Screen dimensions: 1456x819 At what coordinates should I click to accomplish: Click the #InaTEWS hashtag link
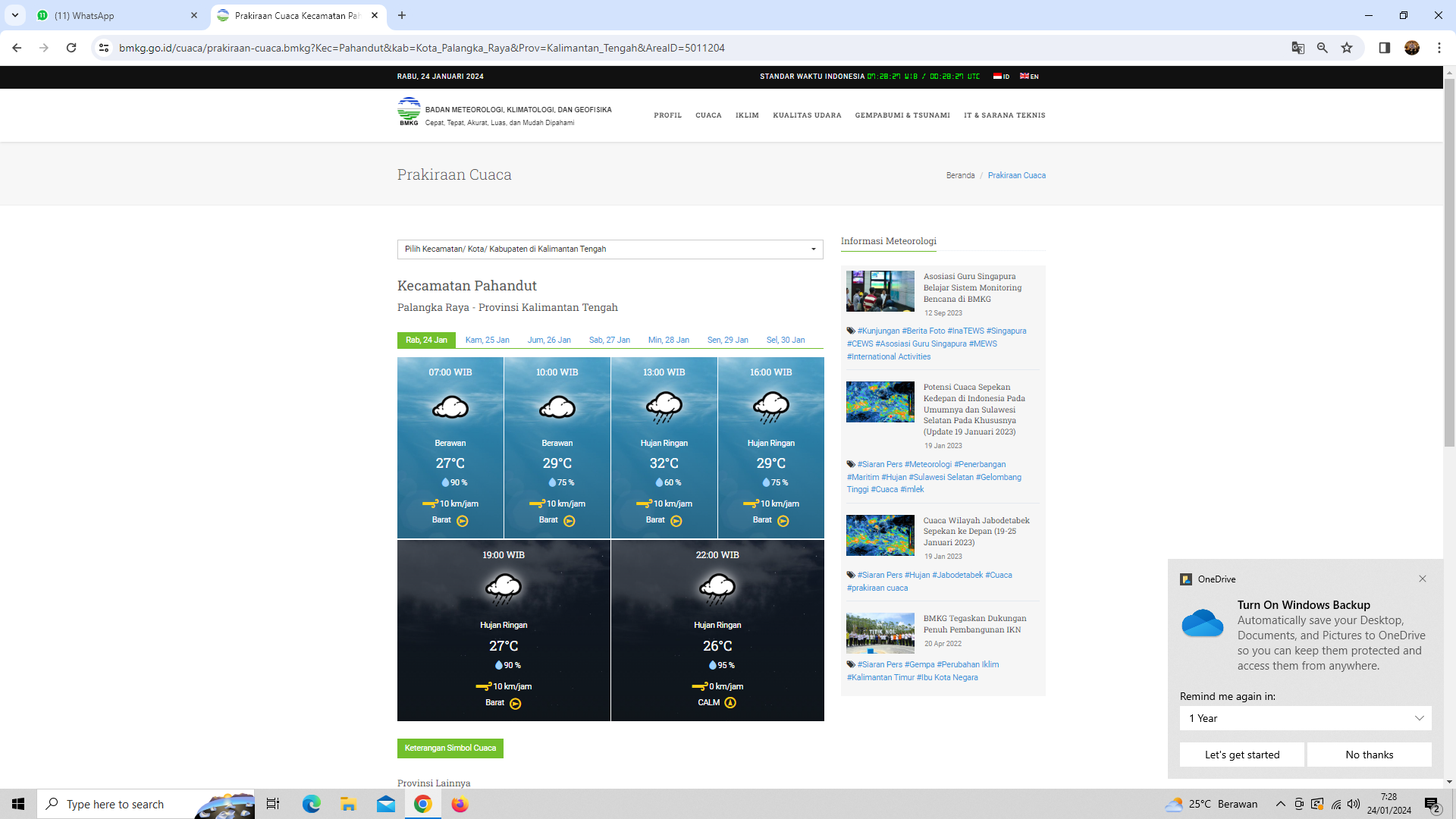965,331
